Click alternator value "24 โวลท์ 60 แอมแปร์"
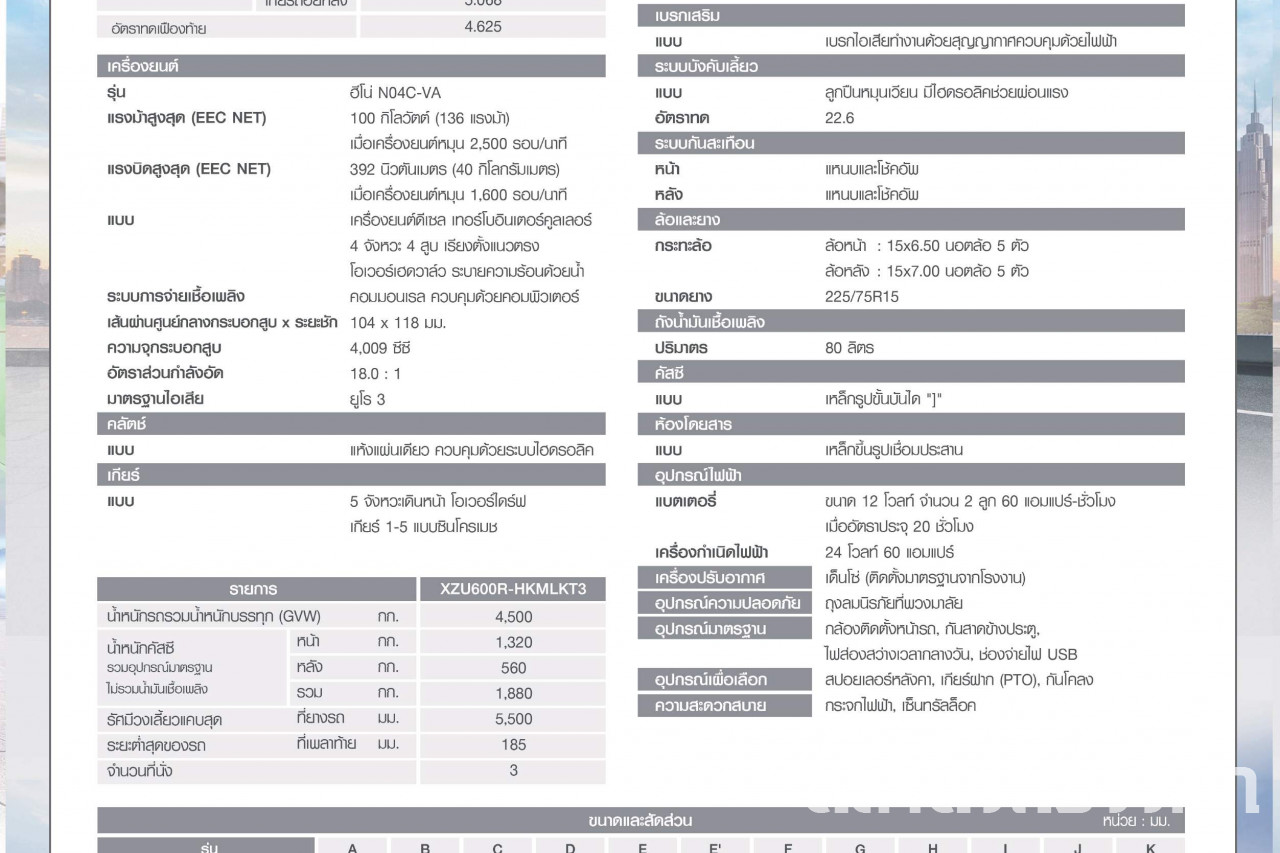The width and height of the screenshot is (1280, 853). (890, 552)
